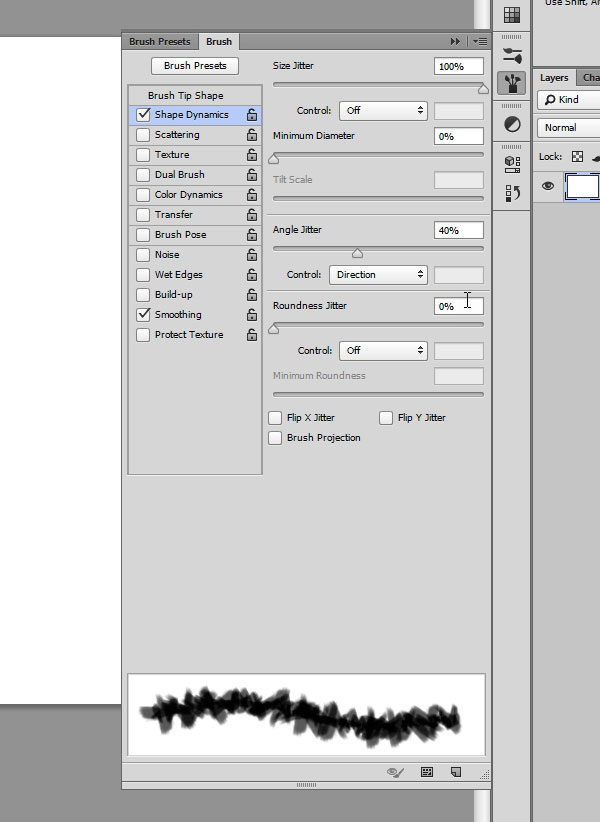Create new brush with page icon
The height and width of the screenshot is (822, 600).
[455, 772]
